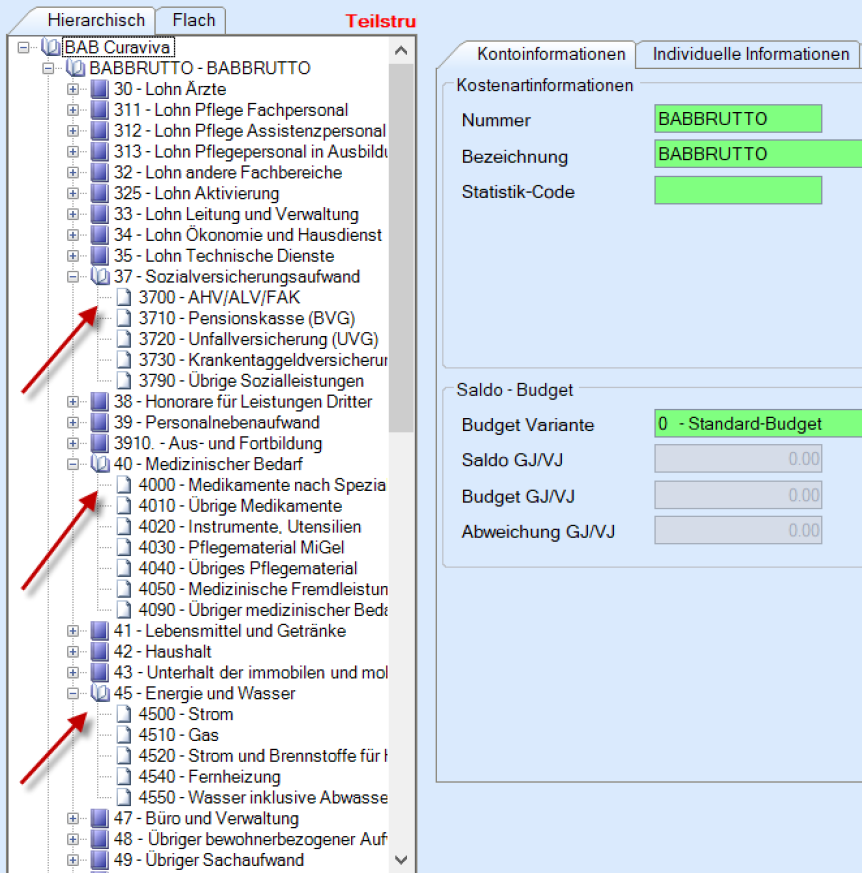Click the document icon beside 4030 - Pflegematerial MiGel
Viewport: 862px width, 873px height.
point(124,547)
